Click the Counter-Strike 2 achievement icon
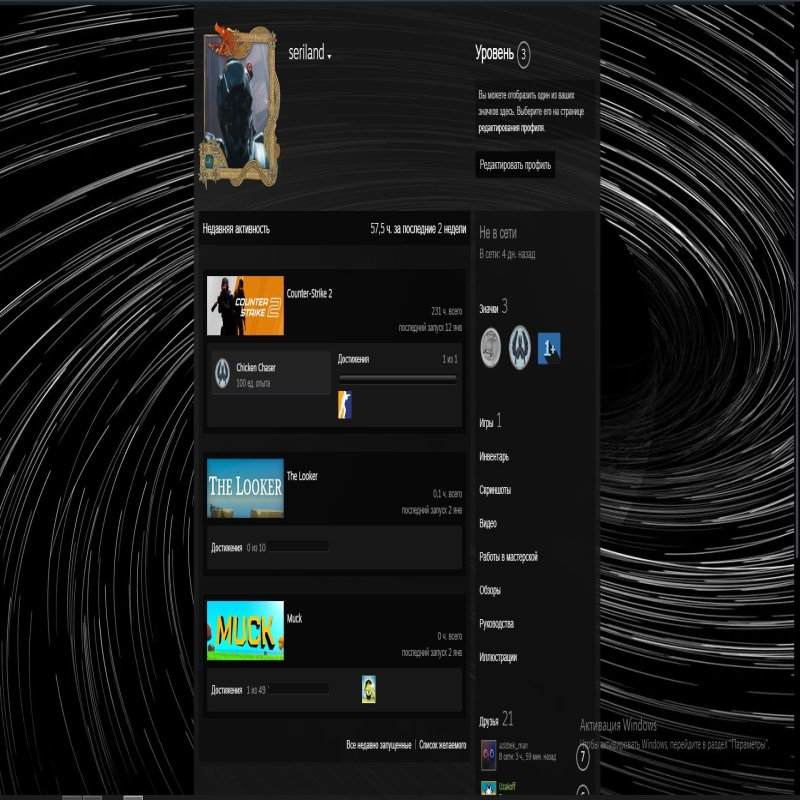The width and height of the screenshot is (800, 800). pos(345,405)
